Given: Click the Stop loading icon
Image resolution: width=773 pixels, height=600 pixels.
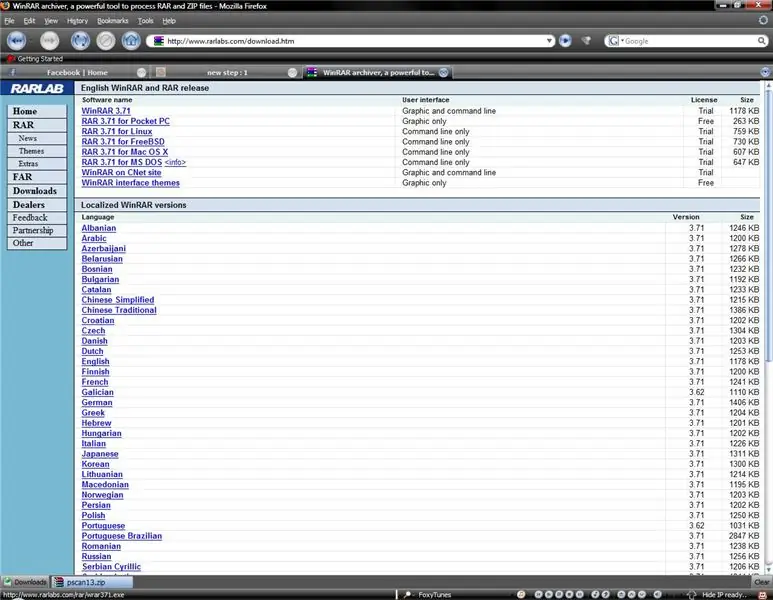Looking at the screenshot, I should pos(105,41).
